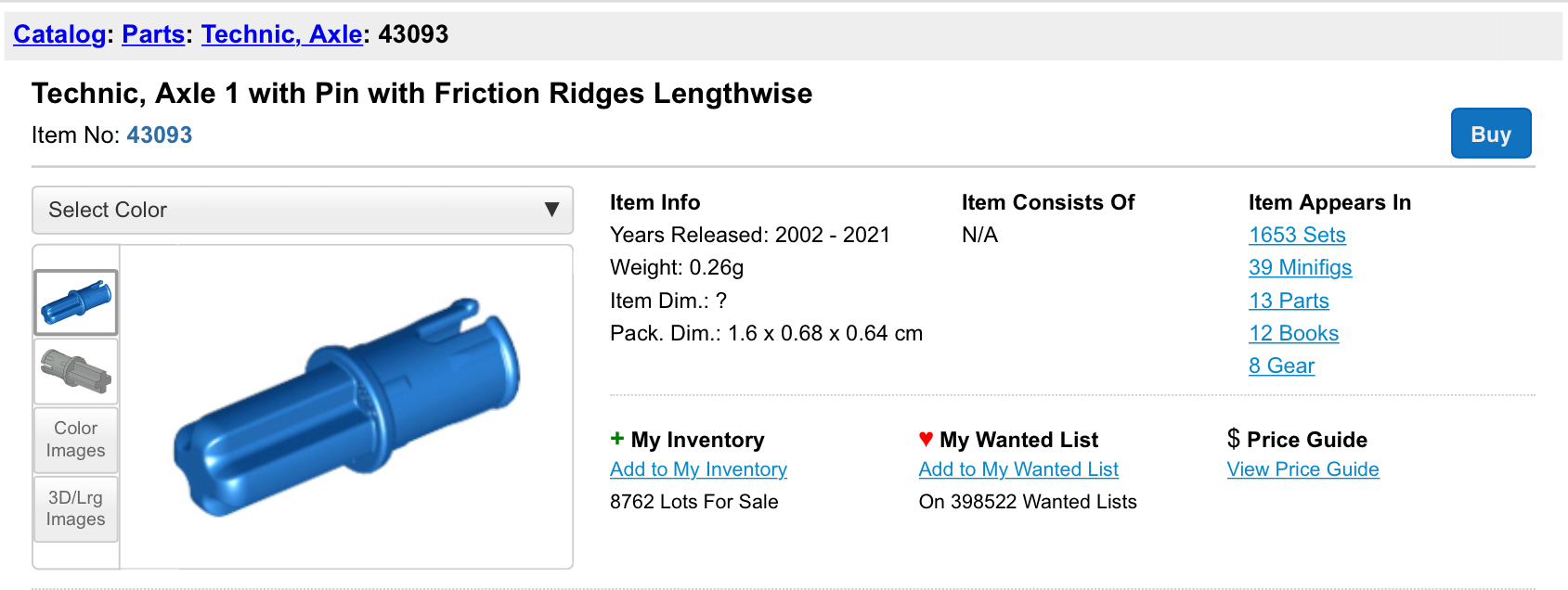Click the green plus inventory icon

click(617, 439)
